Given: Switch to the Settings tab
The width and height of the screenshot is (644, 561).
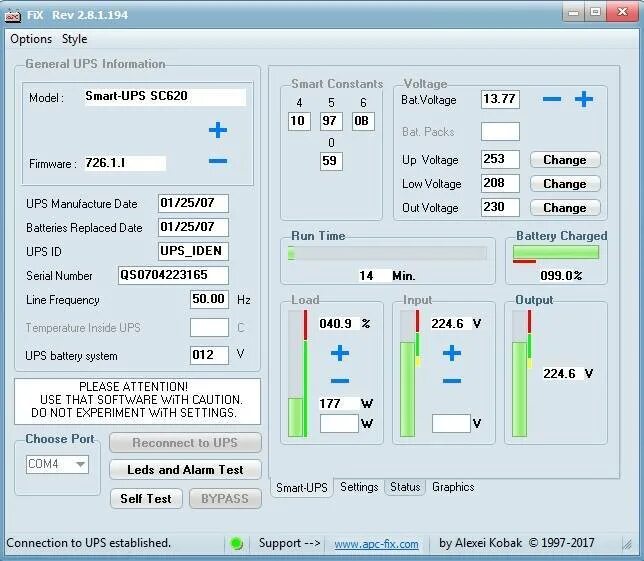Looking at the screenshot, I should click(x=359, y=487).
